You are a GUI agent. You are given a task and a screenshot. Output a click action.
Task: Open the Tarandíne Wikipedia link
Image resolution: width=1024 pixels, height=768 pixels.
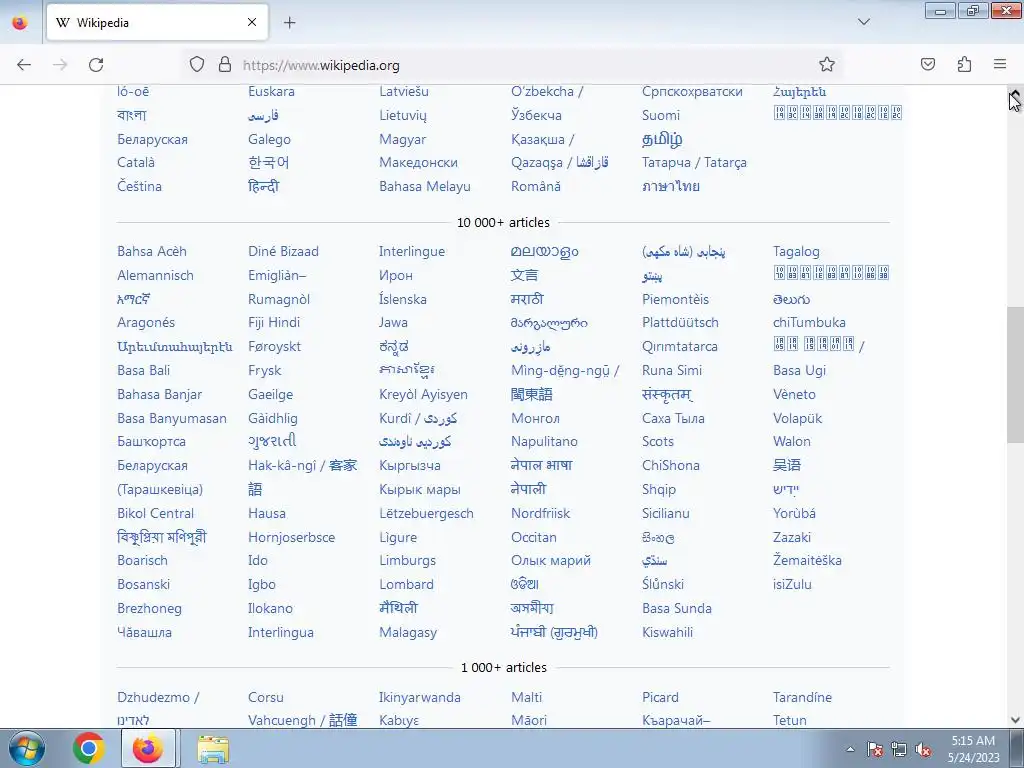pyautogui.click(x=802, y=697)
